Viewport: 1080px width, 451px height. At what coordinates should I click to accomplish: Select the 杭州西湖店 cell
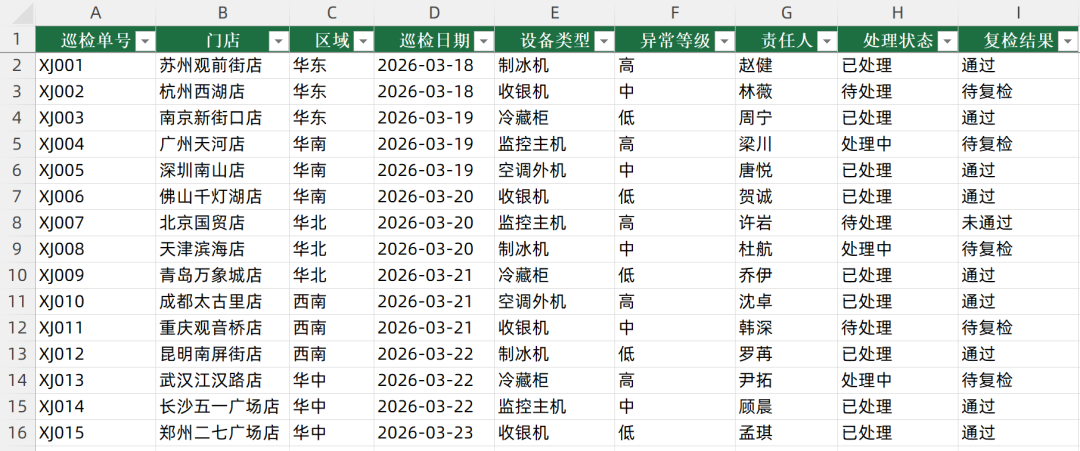coord(222,92)
